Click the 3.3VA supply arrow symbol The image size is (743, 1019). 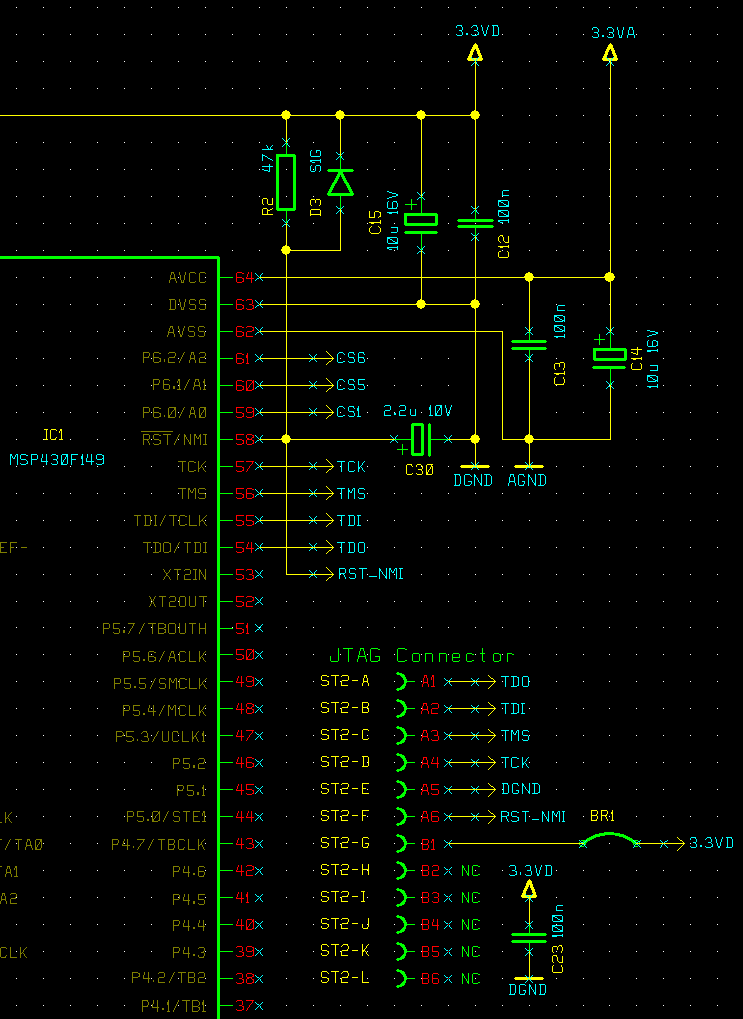pos(610,53)
